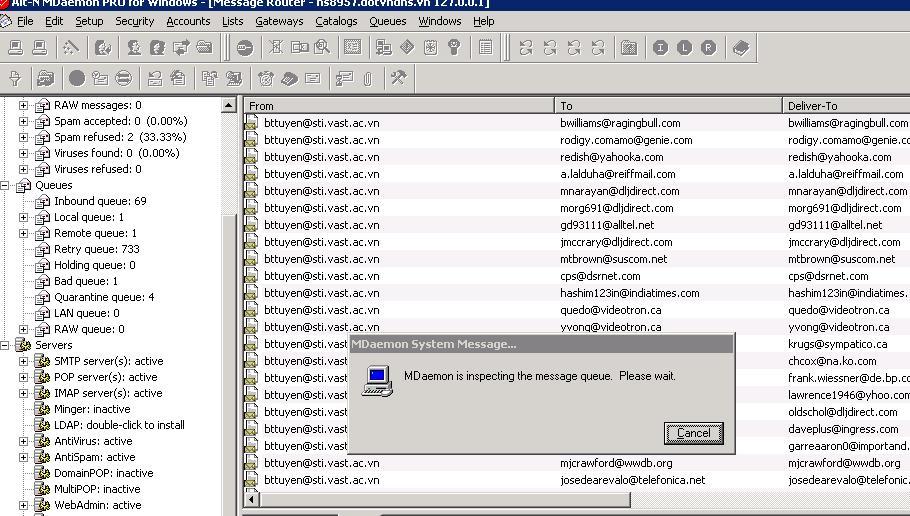Open the Setup menu

click(x=89, y=21)
